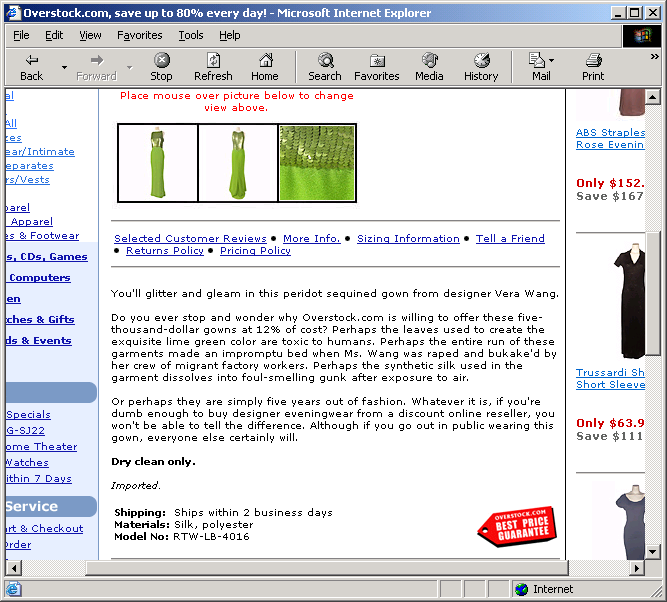Open the More Info. link

(312, 239)
